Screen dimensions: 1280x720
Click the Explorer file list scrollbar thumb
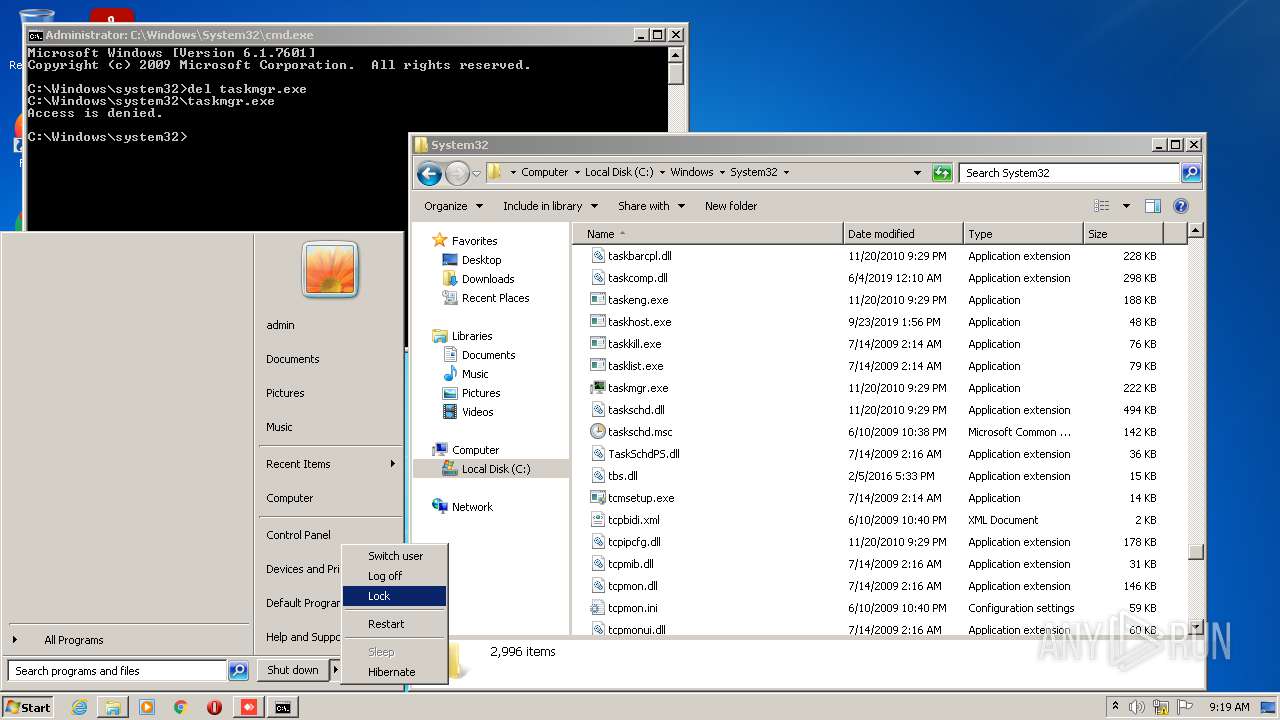[1196, 551]
